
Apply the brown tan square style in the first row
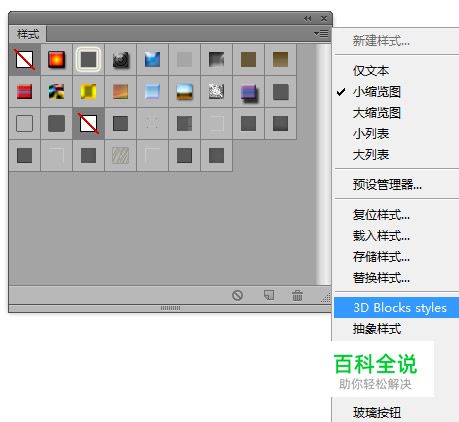coord(248,59)
